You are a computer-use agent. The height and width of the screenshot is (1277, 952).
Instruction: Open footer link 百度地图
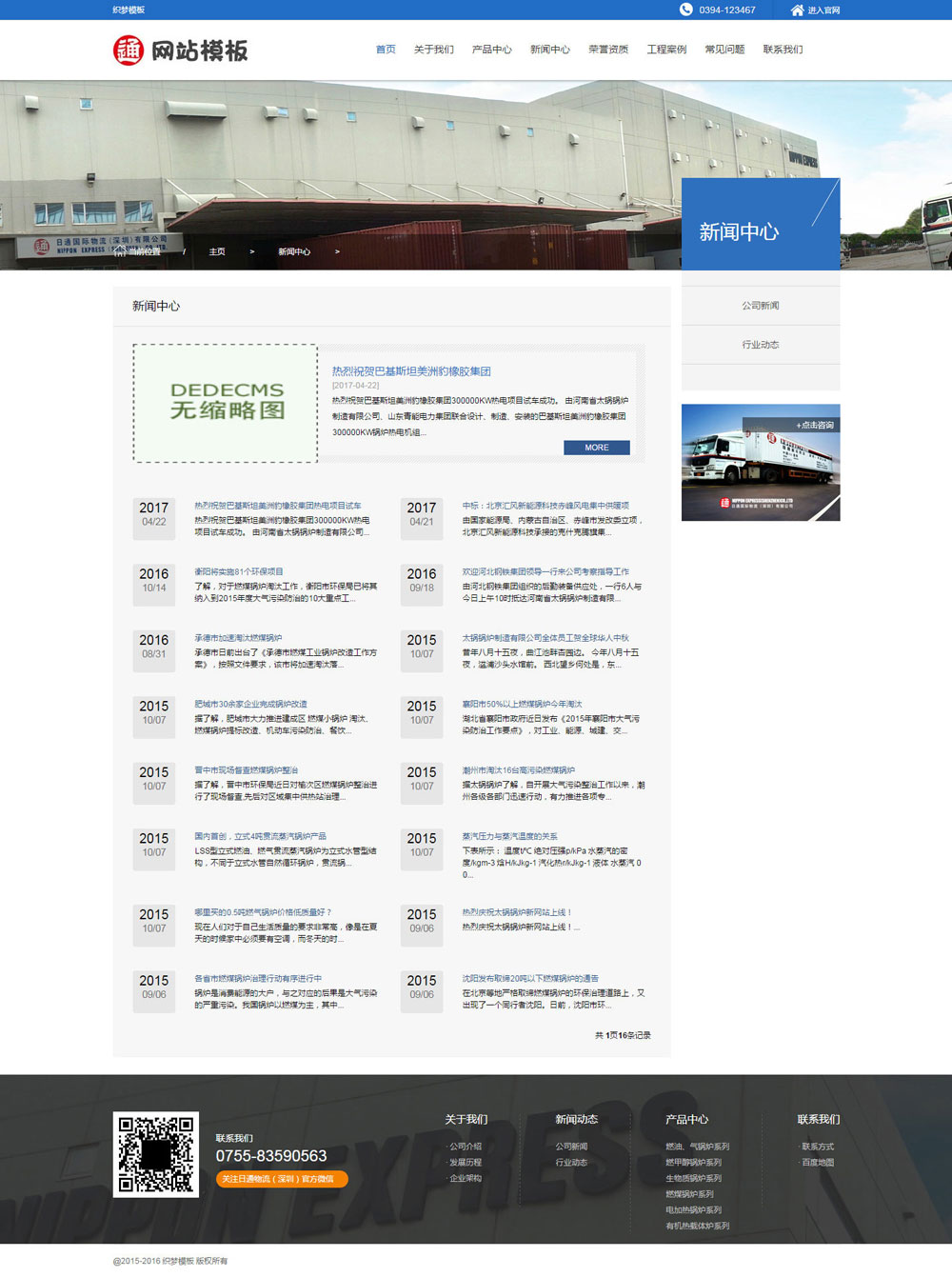click(x=818, y=1163)
